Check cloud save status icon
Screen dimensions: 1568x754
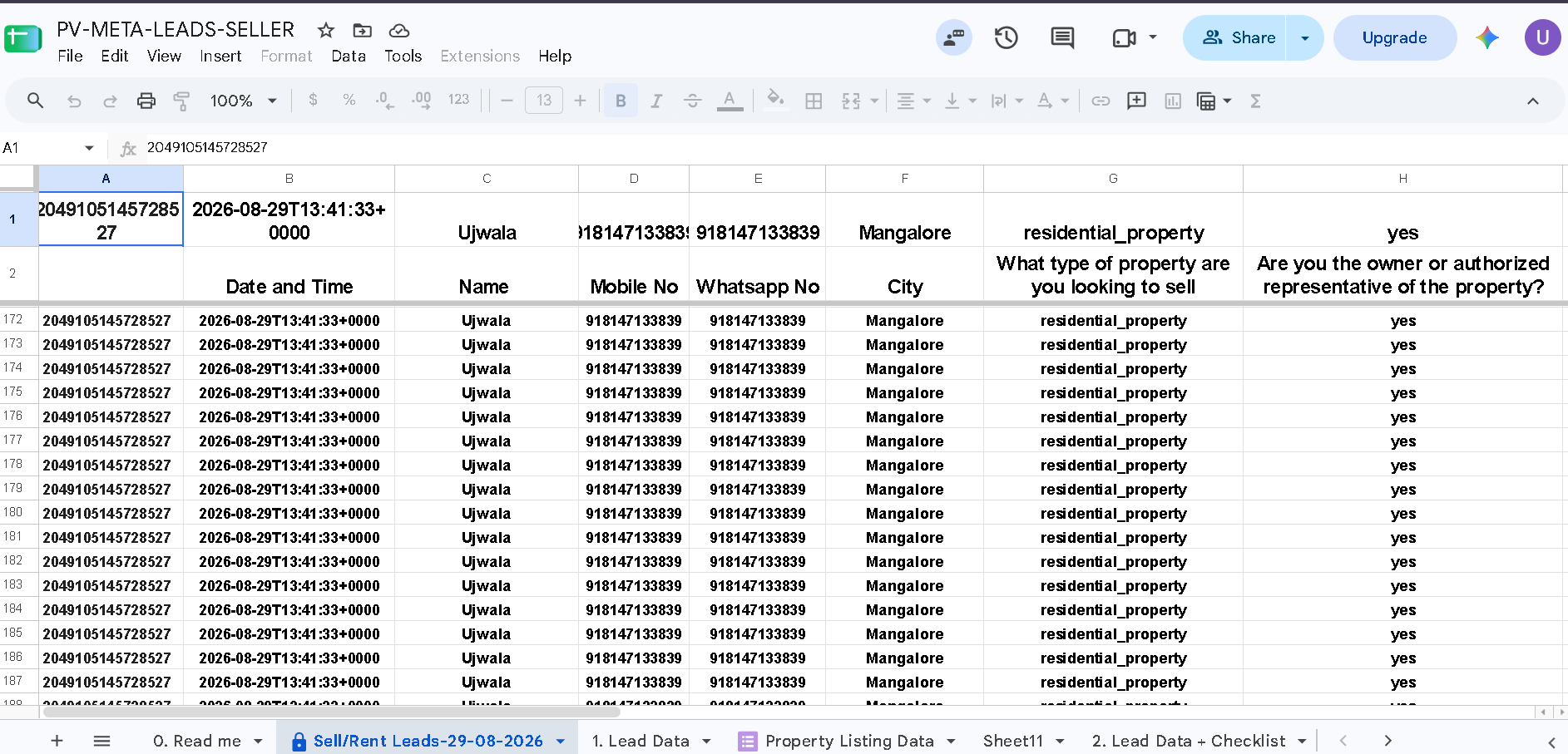tap(399, 31)
